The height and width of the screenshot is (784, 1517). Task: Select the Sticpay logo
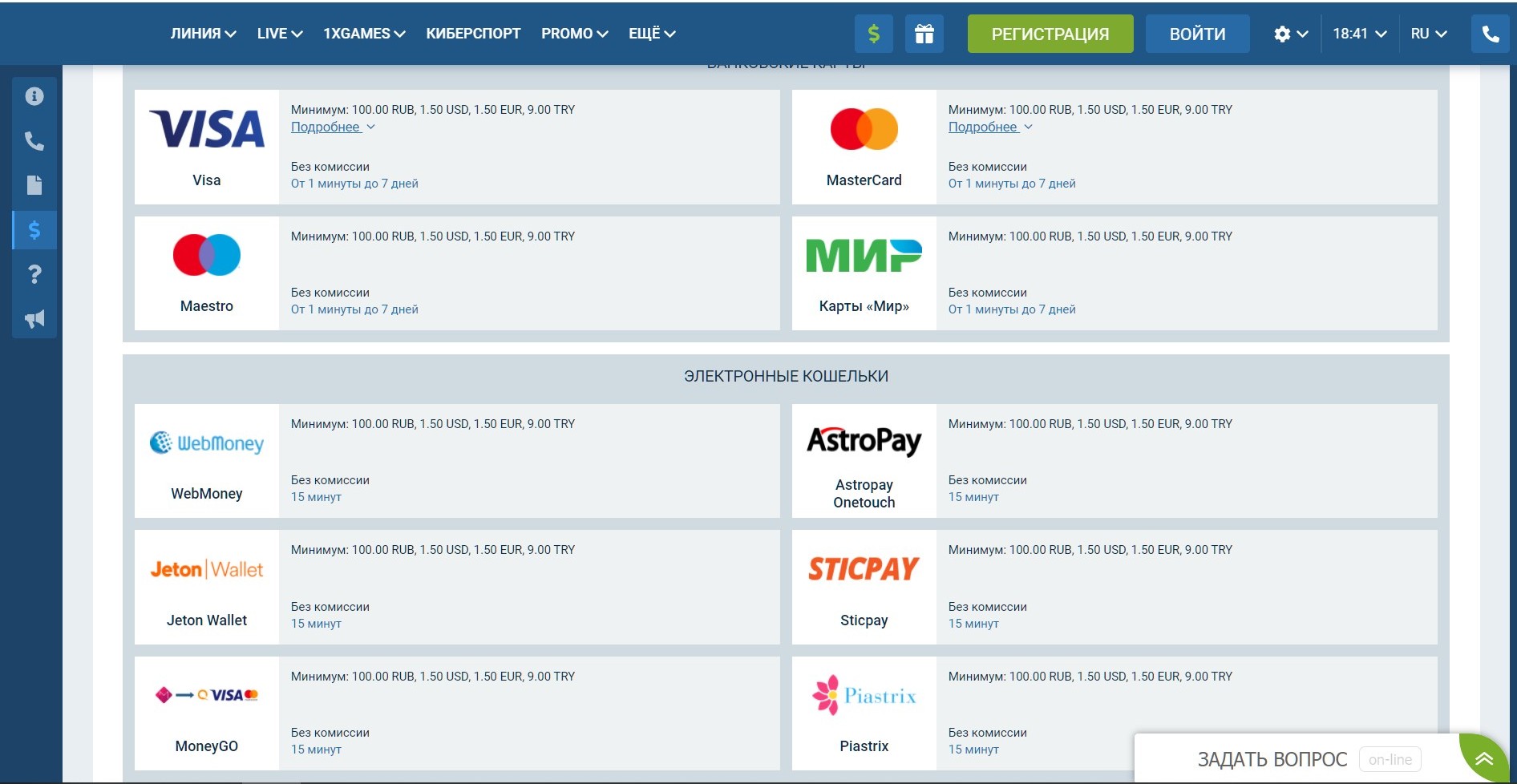(x=864, y=568)
